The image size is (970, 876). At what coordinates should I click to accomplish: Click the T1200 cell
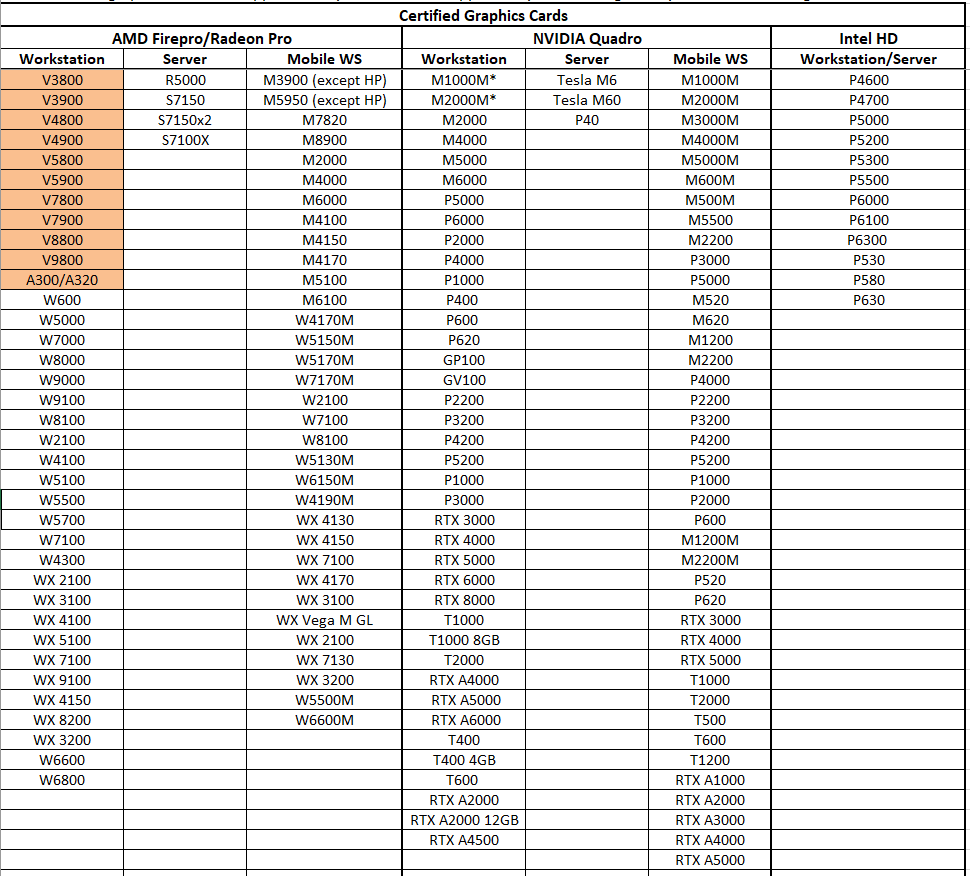[710, 760]
